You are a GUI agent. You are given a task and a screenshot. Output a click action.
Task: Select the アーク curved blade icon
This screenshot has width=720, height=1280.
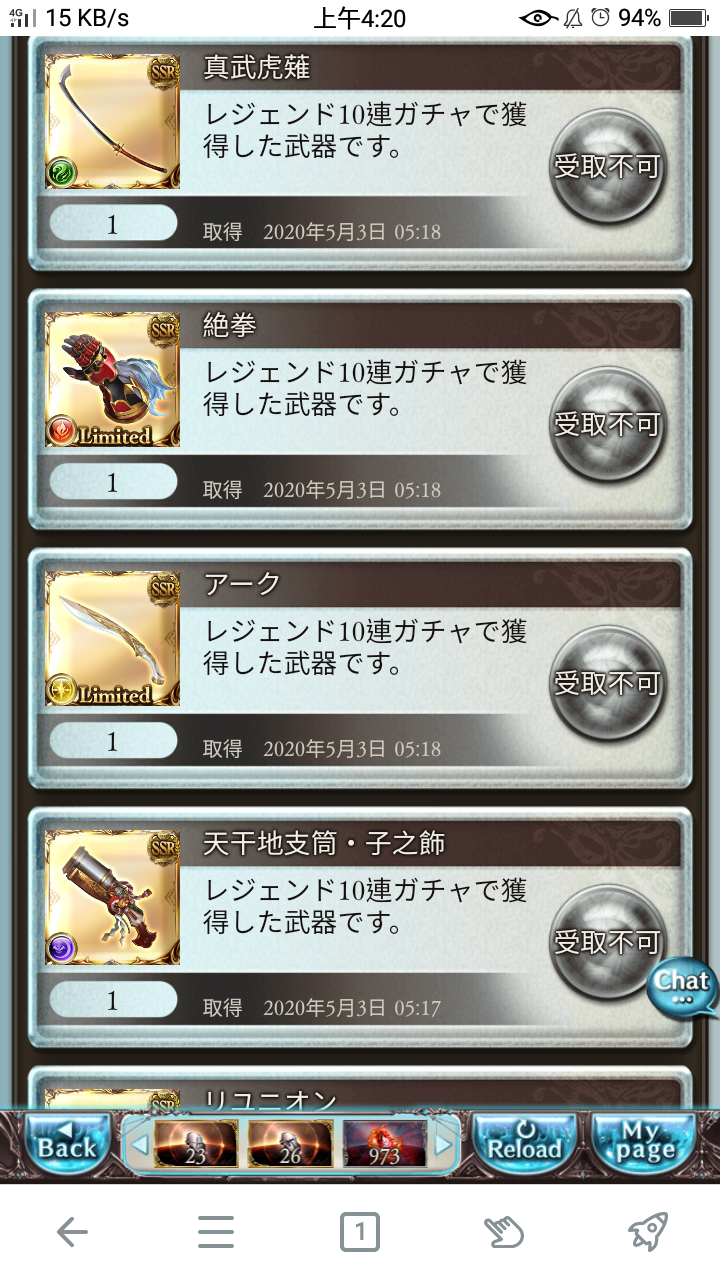[113, 639]
